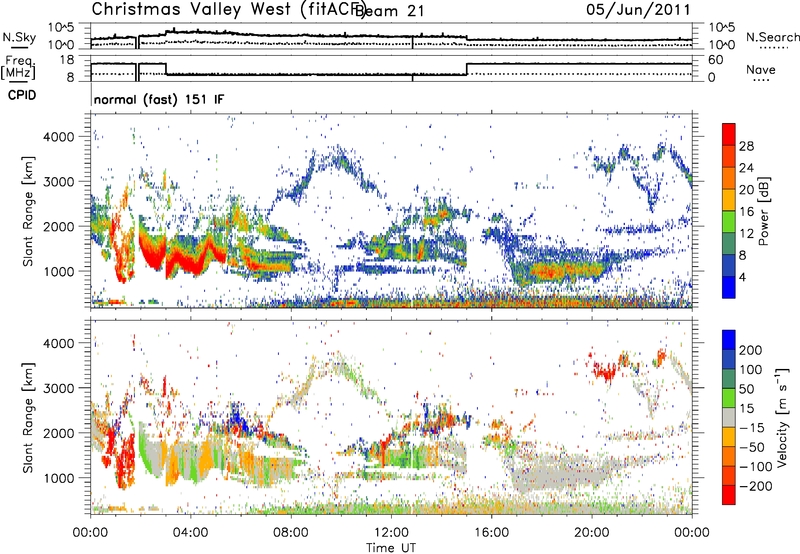
Task: Click the 'N.Sky' legend label
Action: [19, 37]
